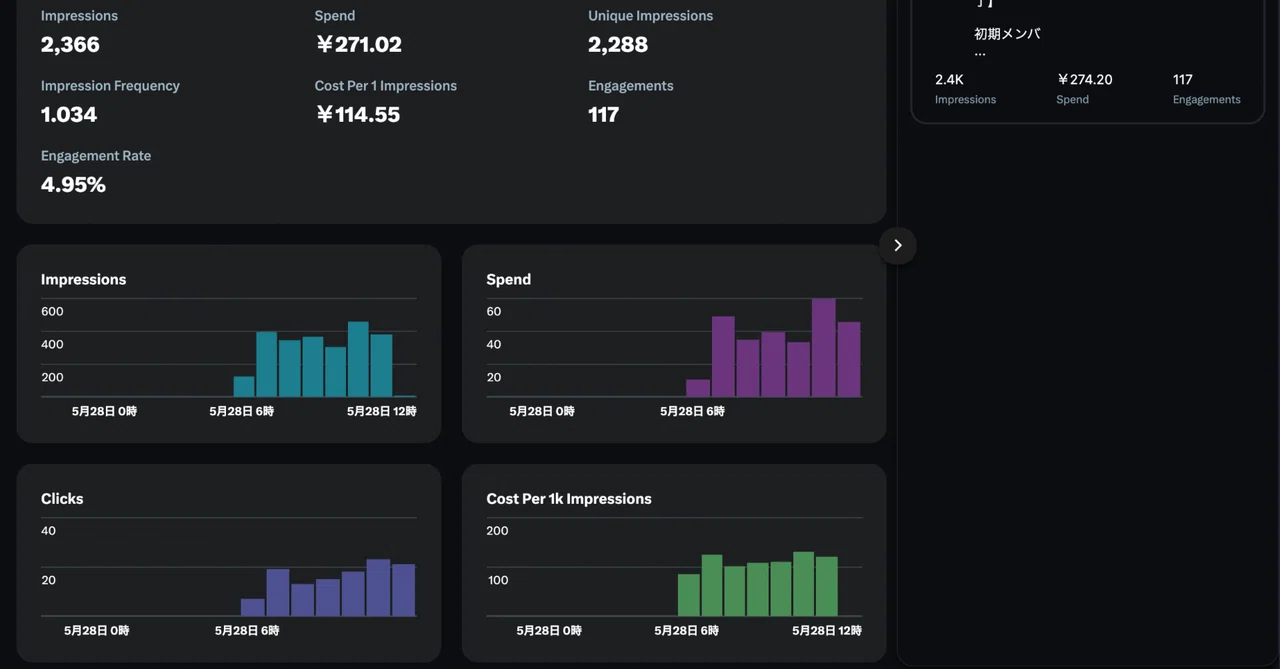Select the Clicks chart title
Image resolution: width=1280 pixels, height=669 pixels.
(x=62, y=498)
